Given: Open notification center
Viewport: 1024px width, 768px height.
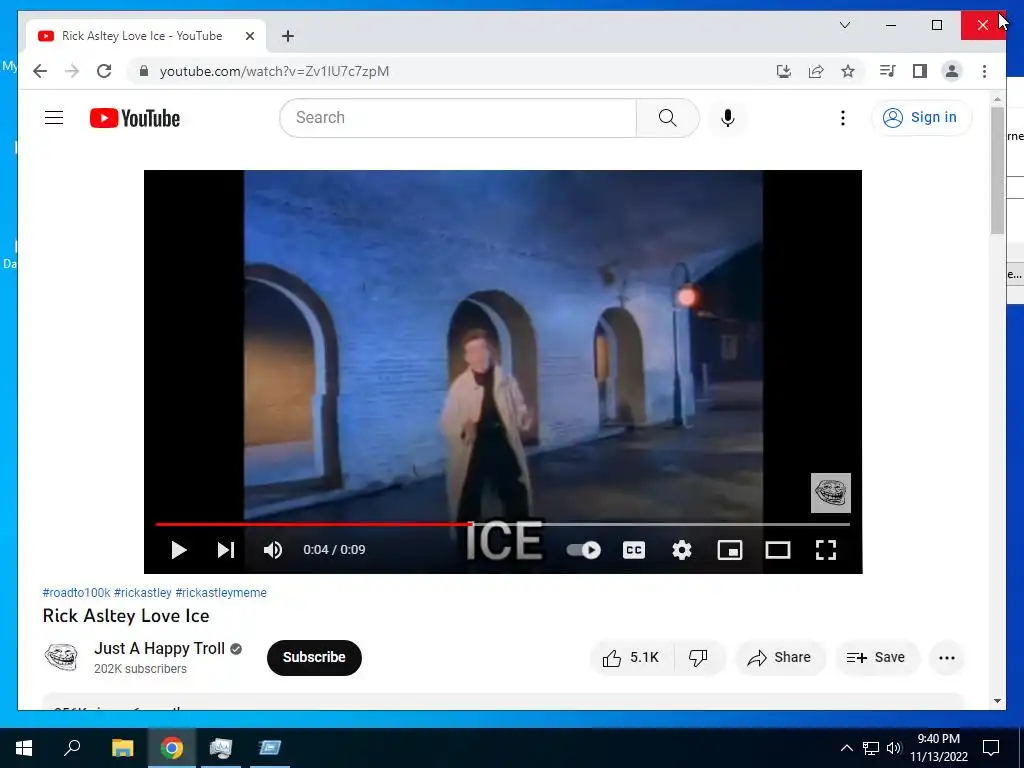Looking at the screenshot, I should click(x=991, y=748).
